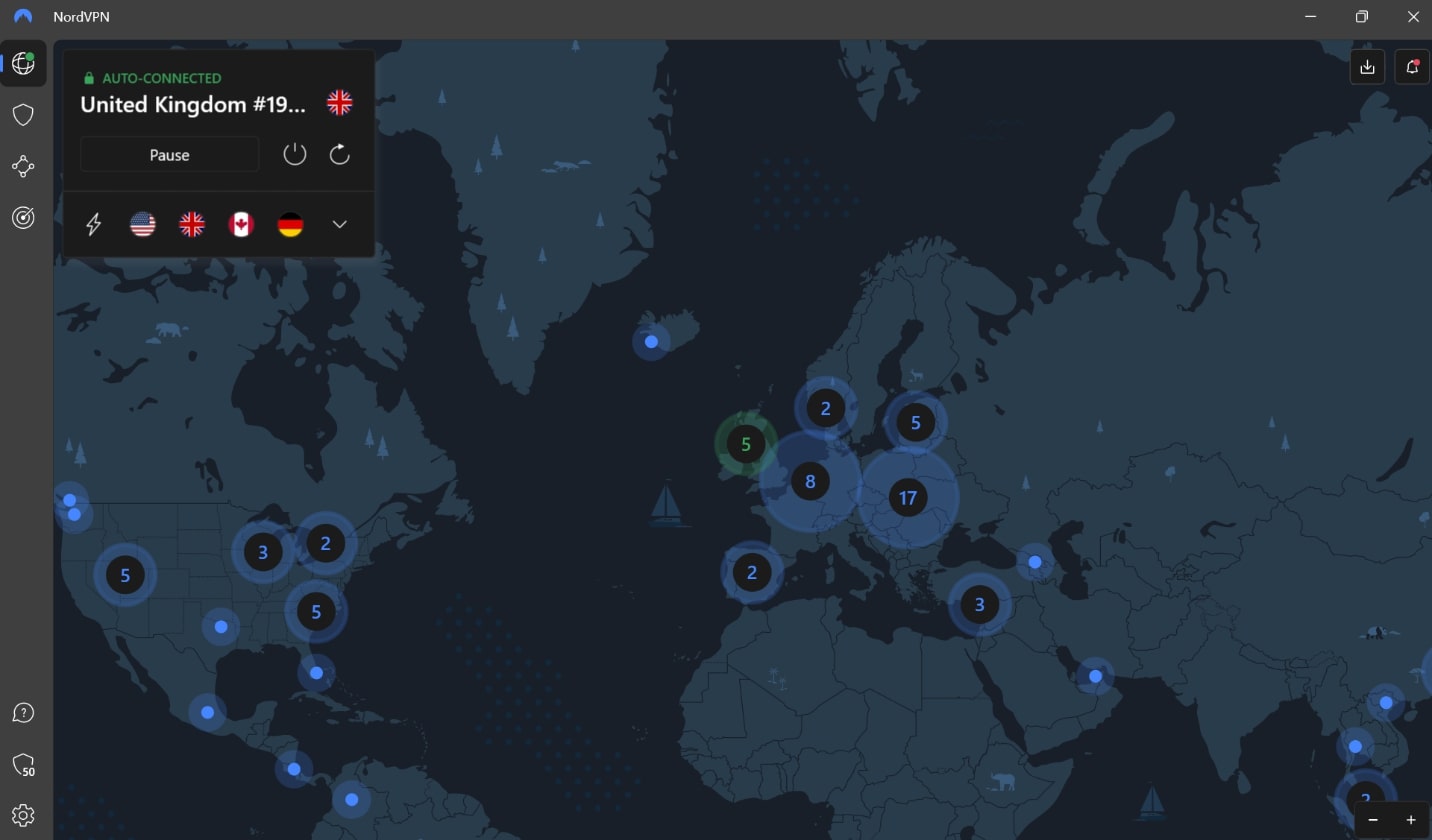1432x840 pixels.
Task: Select the Costa Rica server dot
Action: [x=293, y=769]
